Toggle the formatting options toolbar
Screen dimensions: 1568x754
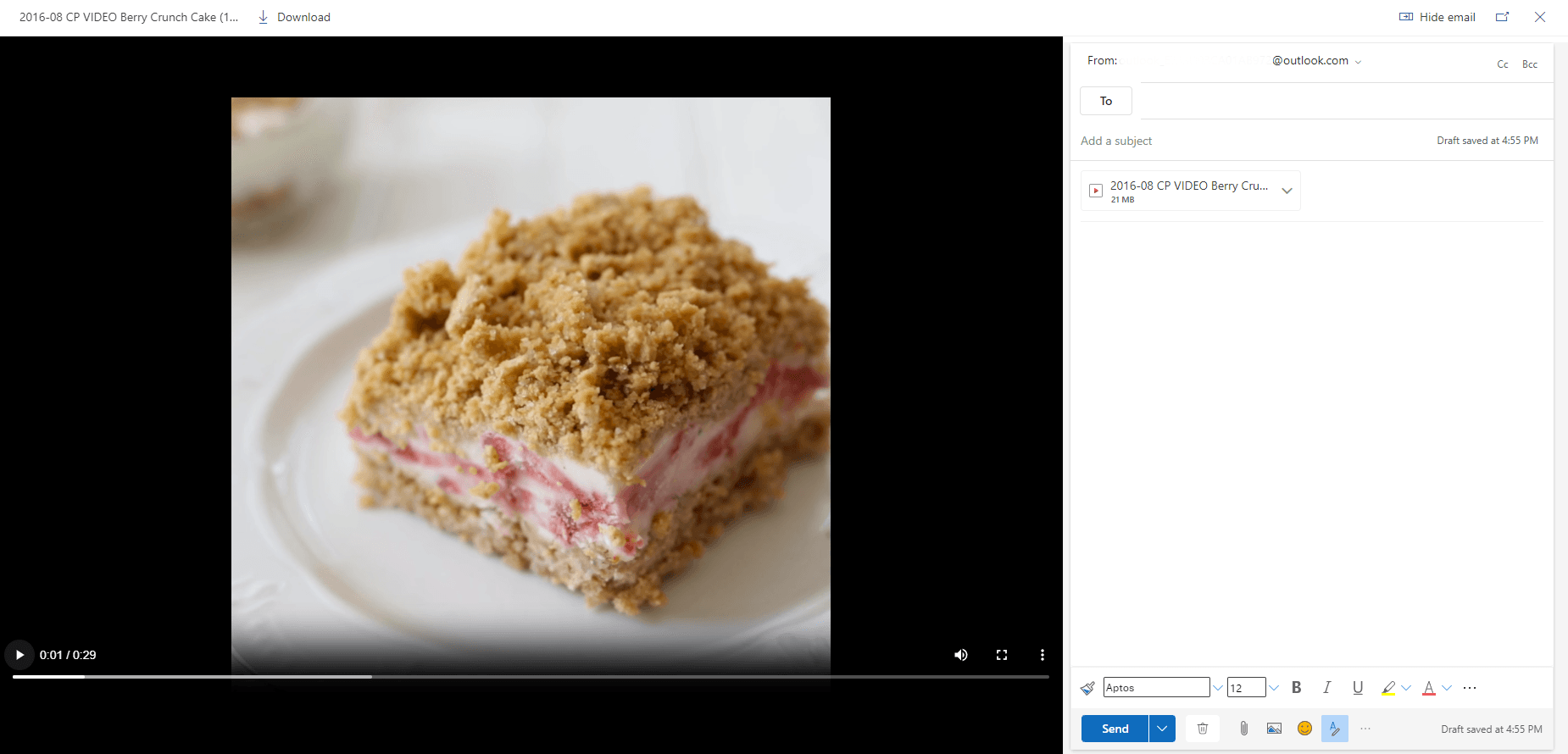tap(1334, 729)
